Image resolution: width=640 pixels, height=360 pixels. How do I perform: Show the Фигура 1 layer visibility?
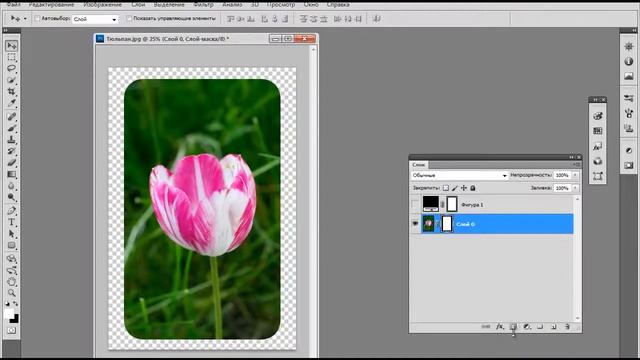click(415, 204)
